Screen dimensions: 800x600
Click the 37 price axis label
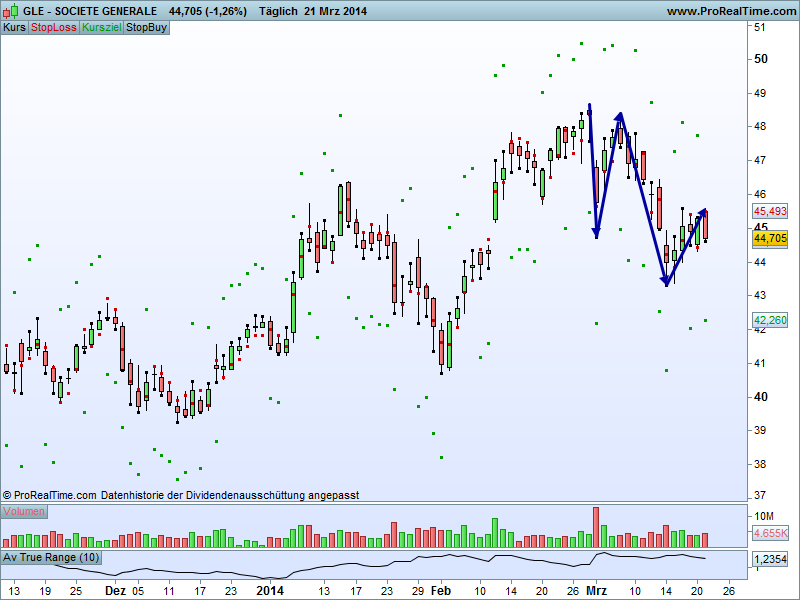click(x=760, y=495)
